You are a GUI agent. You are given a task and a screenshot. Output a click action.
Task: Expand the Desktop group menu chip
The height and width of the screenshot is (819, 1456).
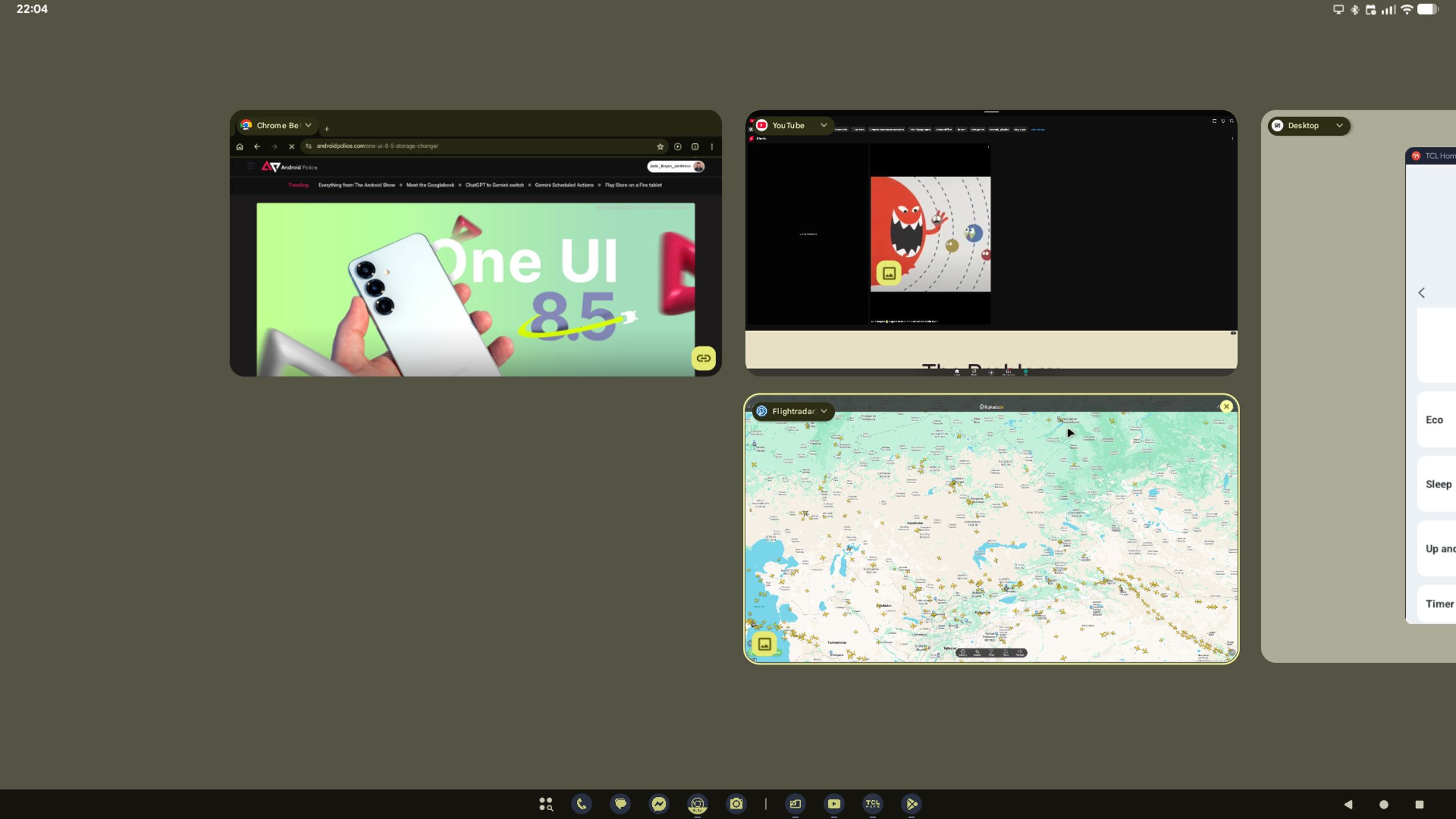click(1309, 126)
